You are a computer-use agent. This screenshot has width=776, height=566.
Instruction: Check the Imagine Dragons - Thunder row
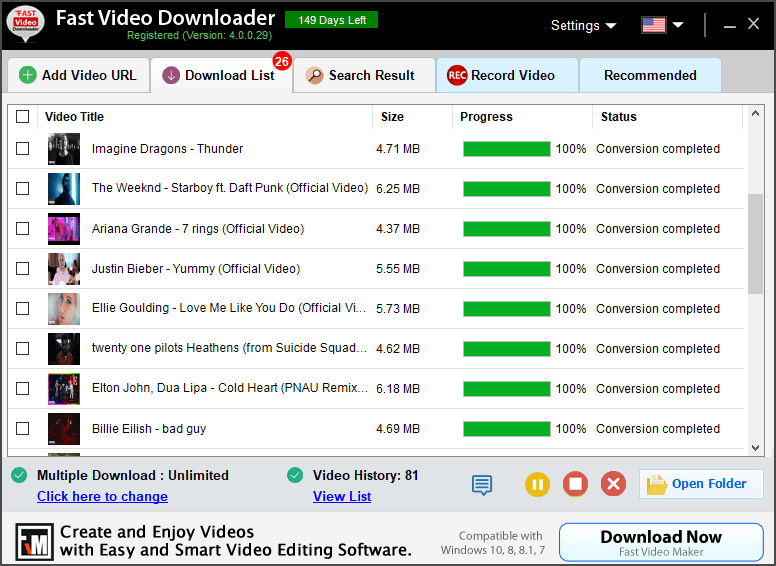tap(22, 148)
